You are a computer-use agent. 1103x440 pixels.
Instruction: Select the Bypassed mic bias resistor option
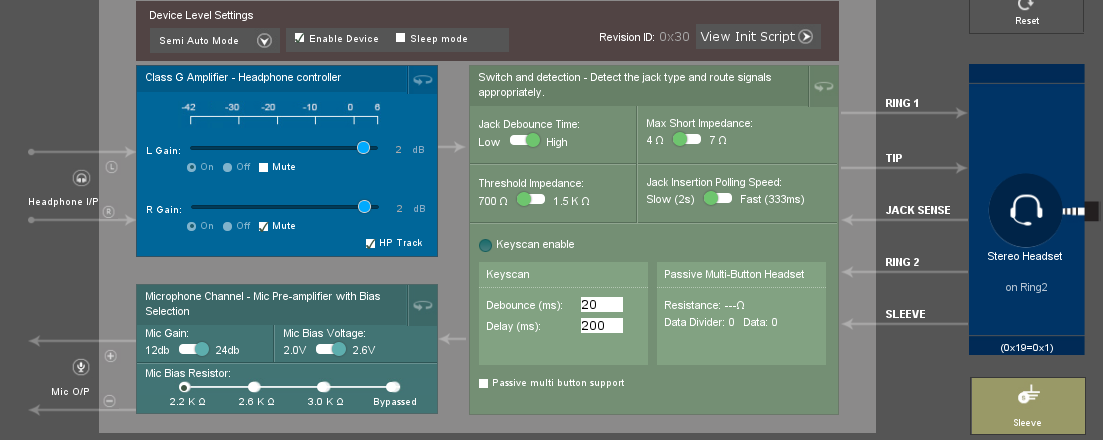392,387
